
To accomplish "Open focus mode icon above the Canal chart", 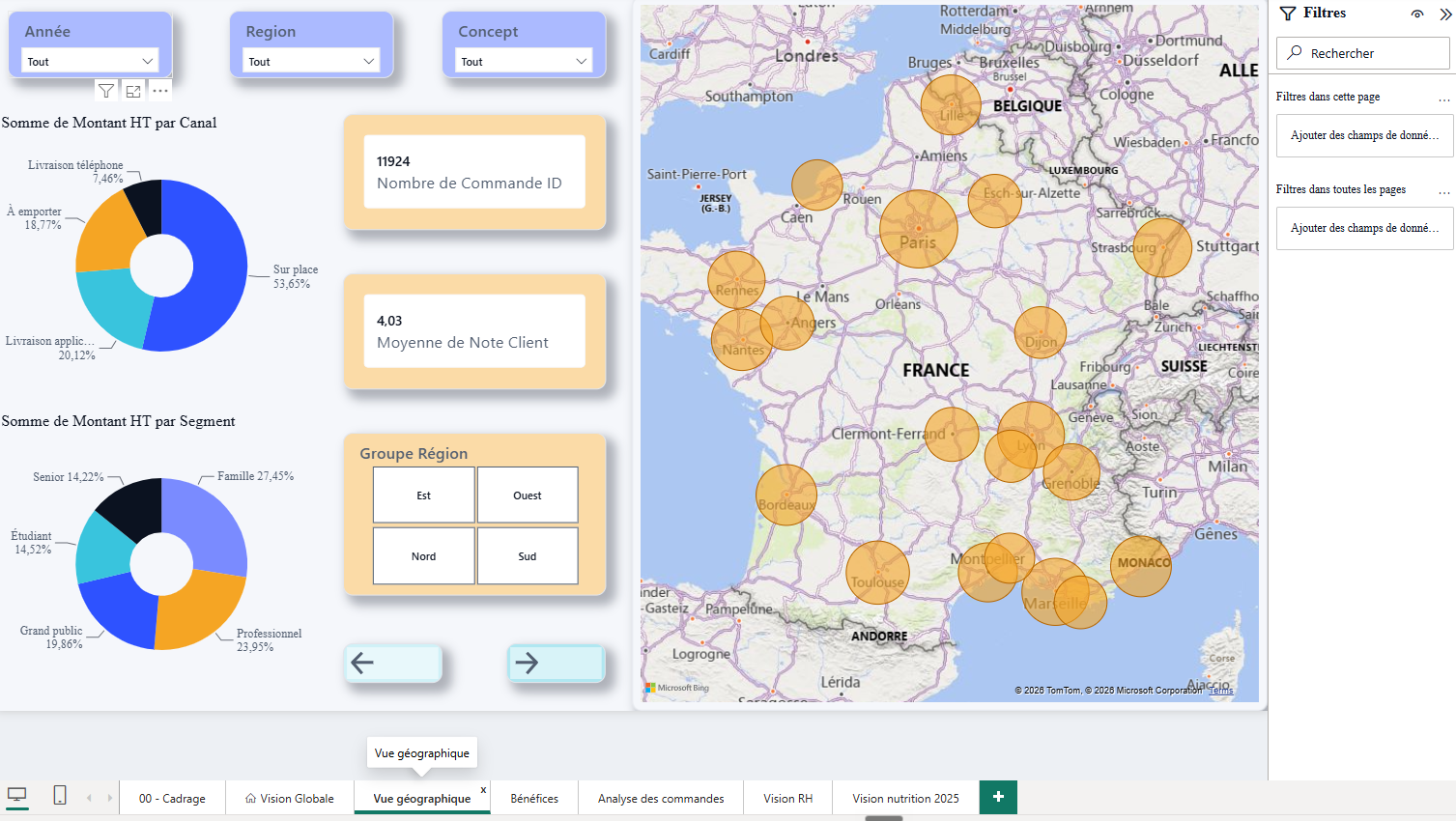I will coord(133,91).
